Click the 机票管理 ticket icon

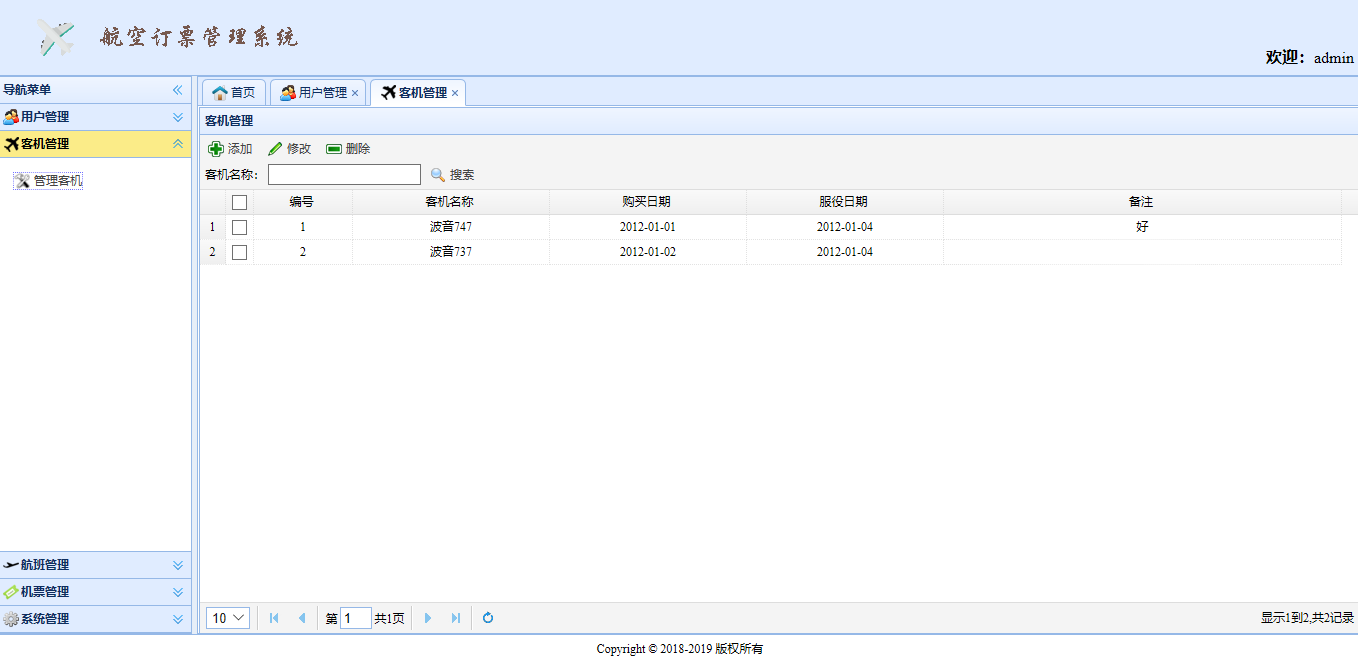coord(11,592)
